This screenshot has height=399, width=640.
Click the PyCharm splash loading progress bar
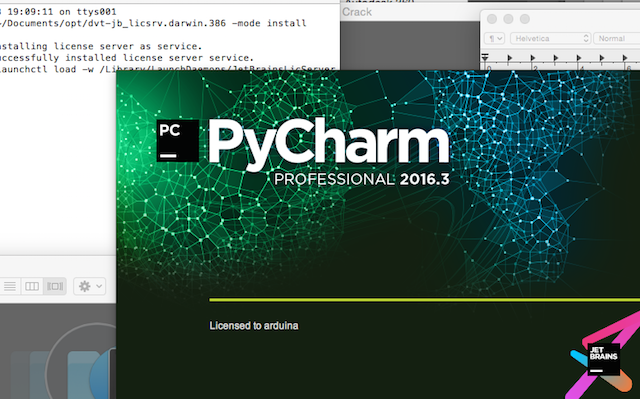424,300
